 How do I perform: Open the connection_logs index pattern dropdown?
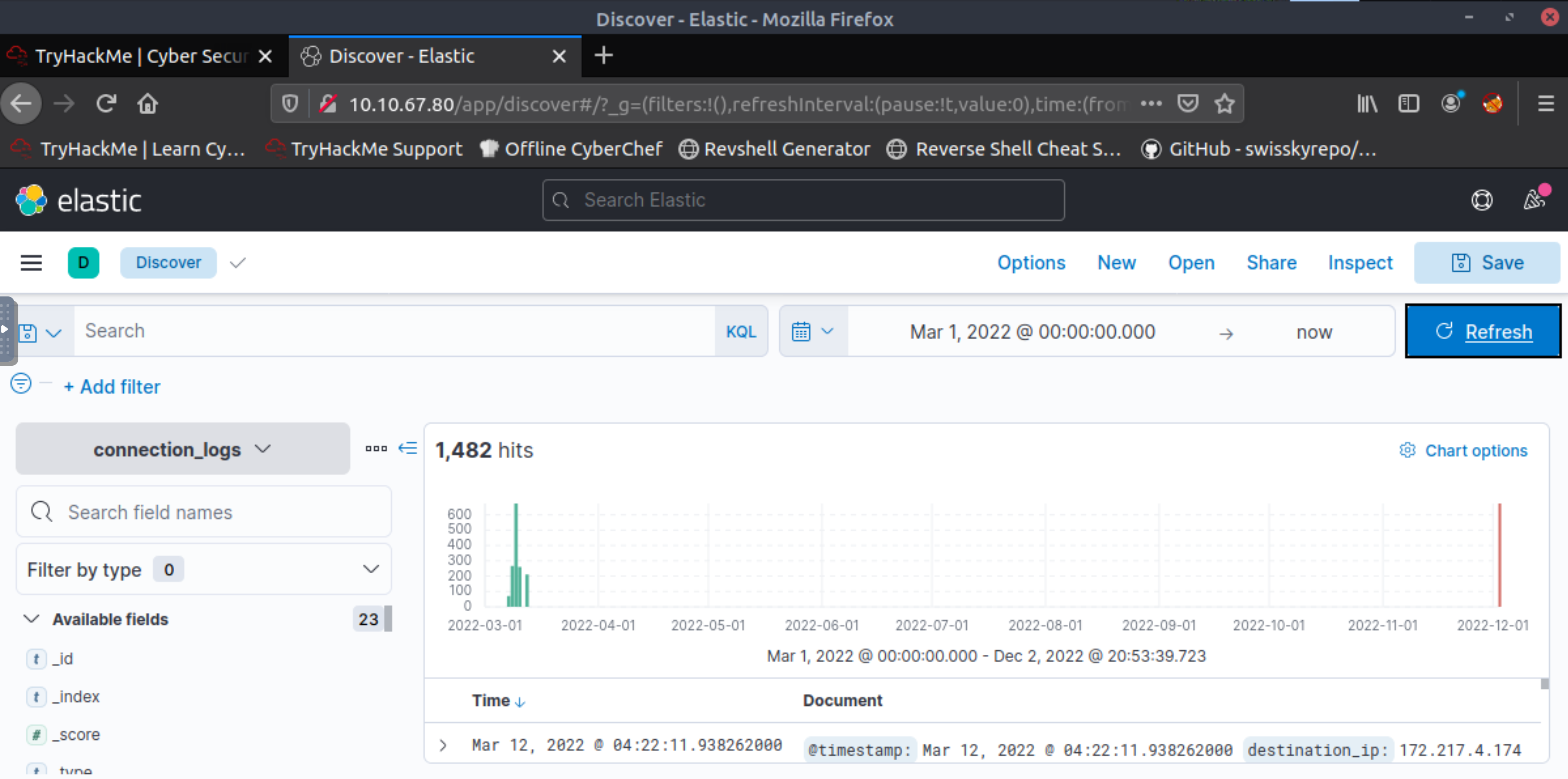click(183, 449)
